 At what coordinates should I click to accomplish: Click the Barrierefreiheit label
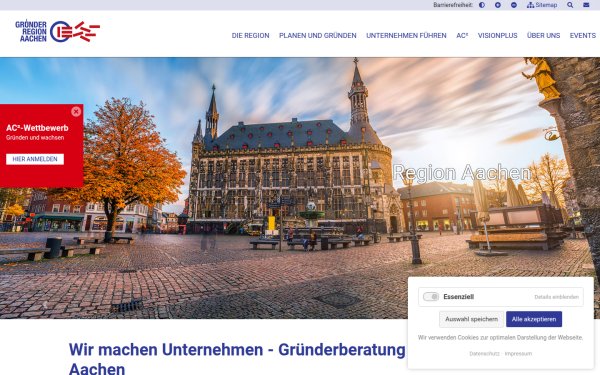point(453,5)
